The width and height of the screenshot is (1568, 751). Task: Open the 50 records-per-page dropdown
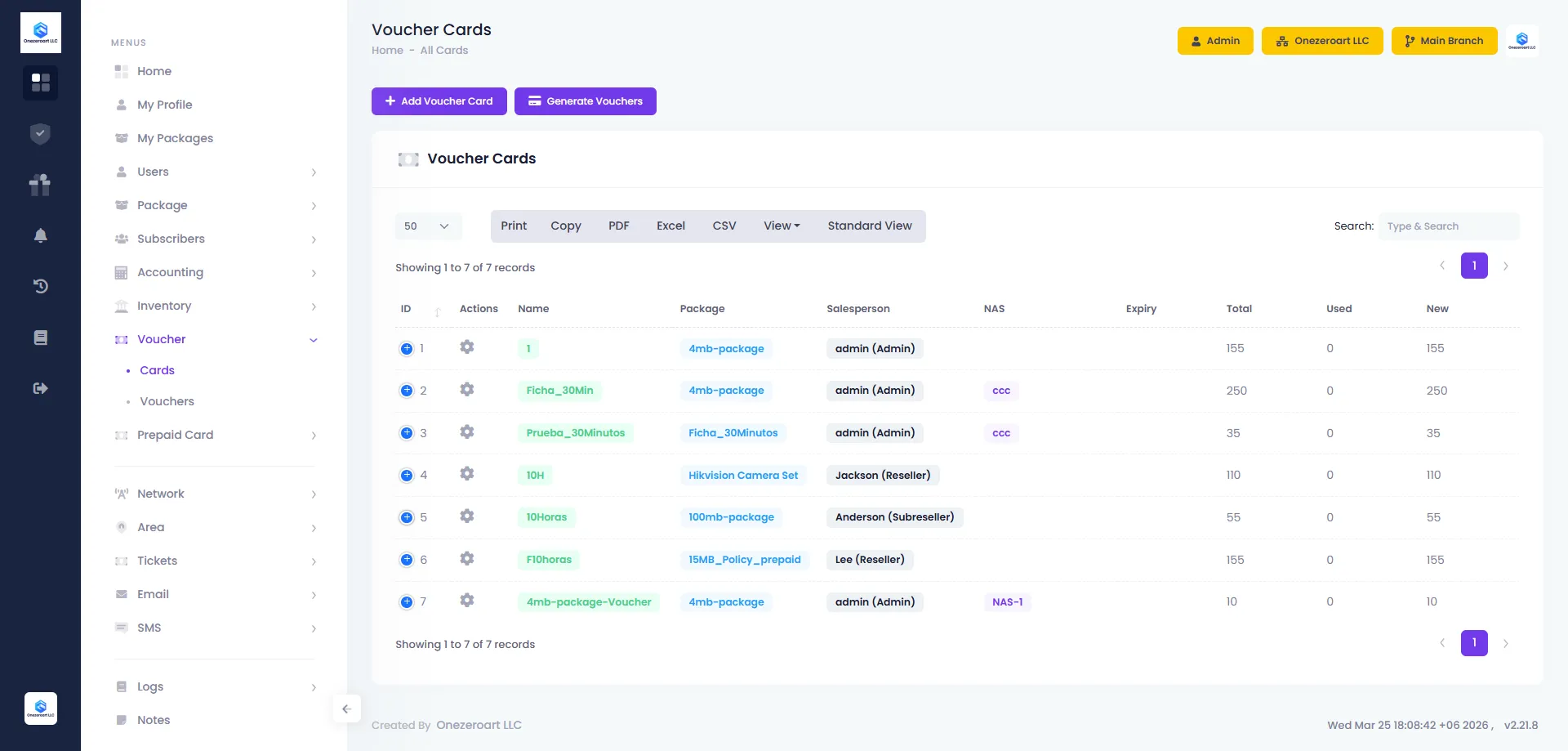[x=428, y=226]
